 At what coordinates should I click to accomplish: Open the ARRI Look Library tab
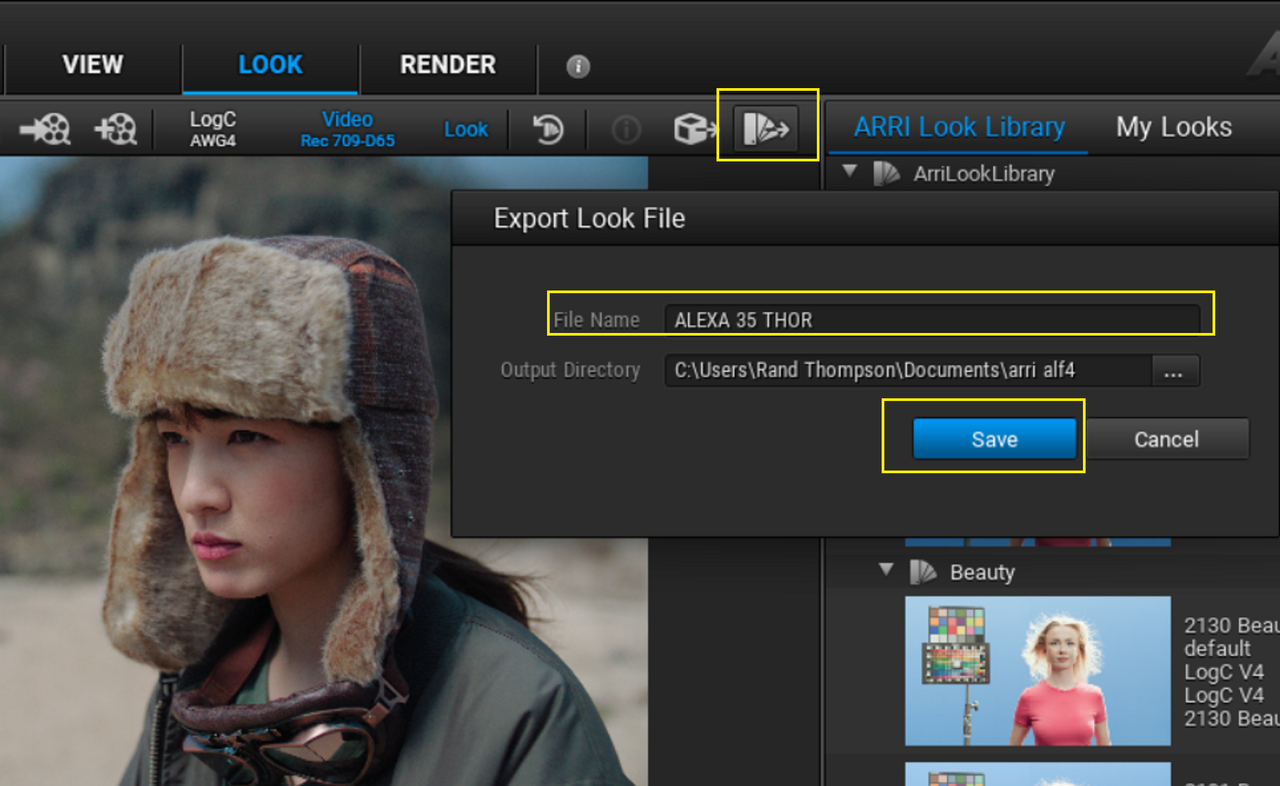[959, 127]
